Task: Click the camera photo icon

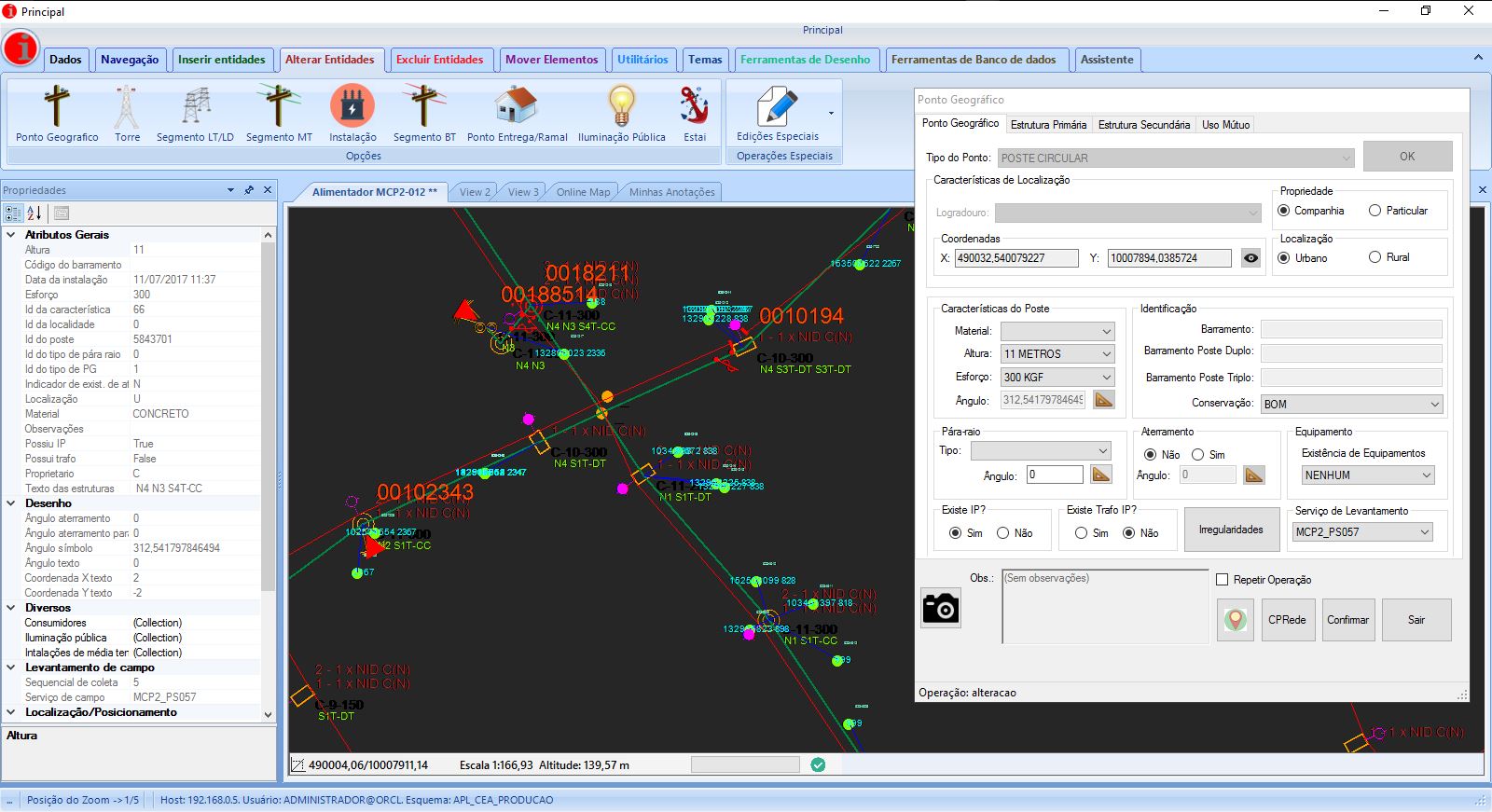Action: point(940,609)
